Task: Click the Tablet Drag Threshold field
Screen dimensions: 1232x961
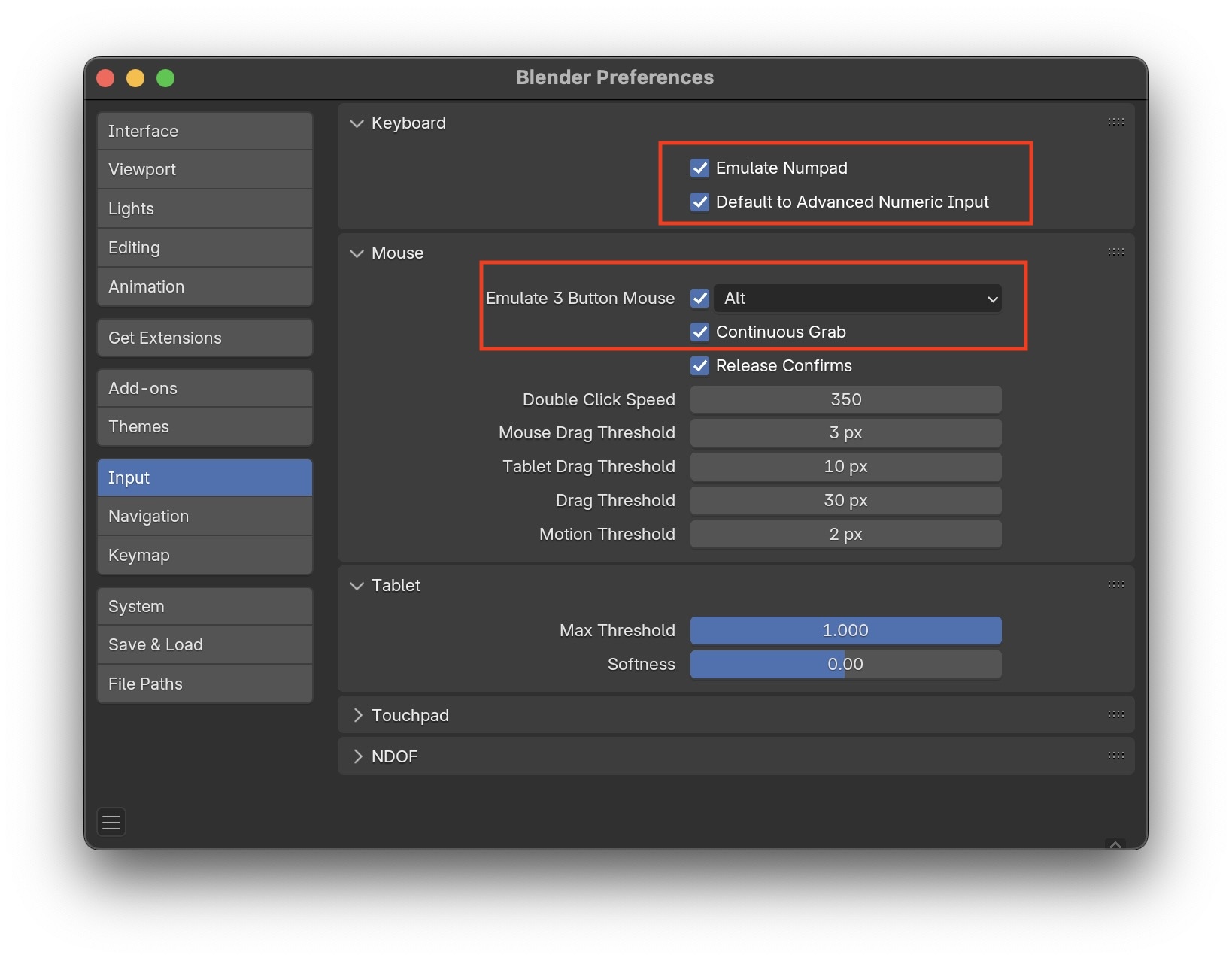Action: [845, 466]
